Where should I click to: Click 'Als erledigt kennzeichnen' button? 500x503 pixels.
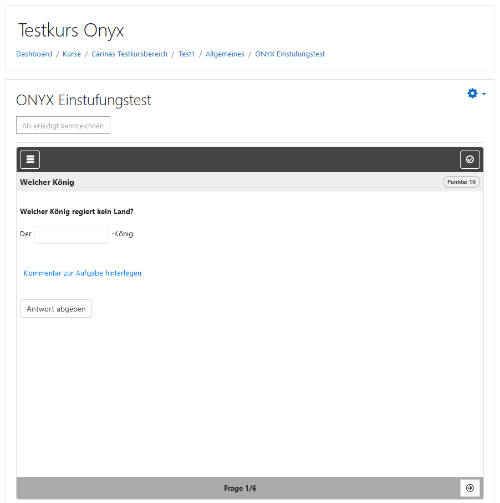click(x=63, y=125)
